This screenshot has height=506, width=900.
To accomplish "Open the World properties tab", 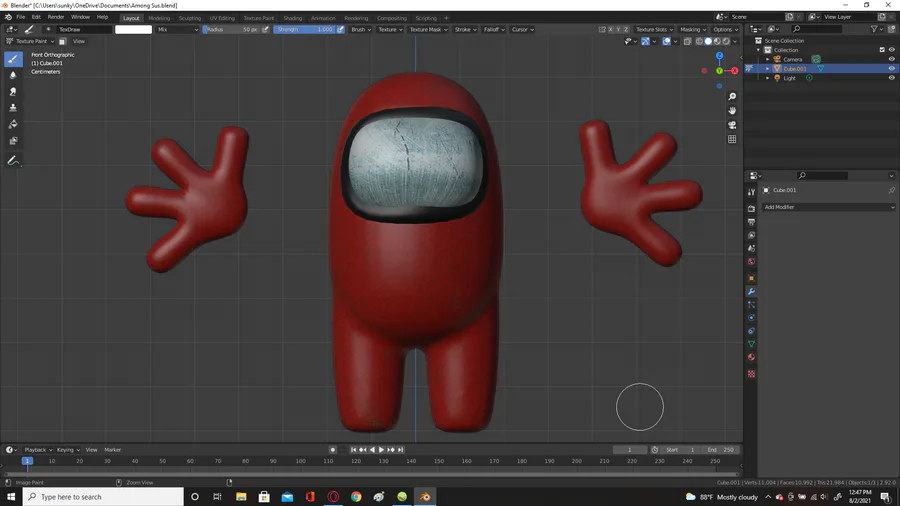I will click(x=751, y=262).
